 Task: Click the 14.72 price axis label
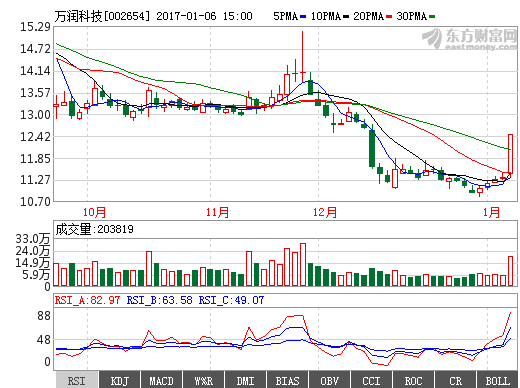(35, 49)
